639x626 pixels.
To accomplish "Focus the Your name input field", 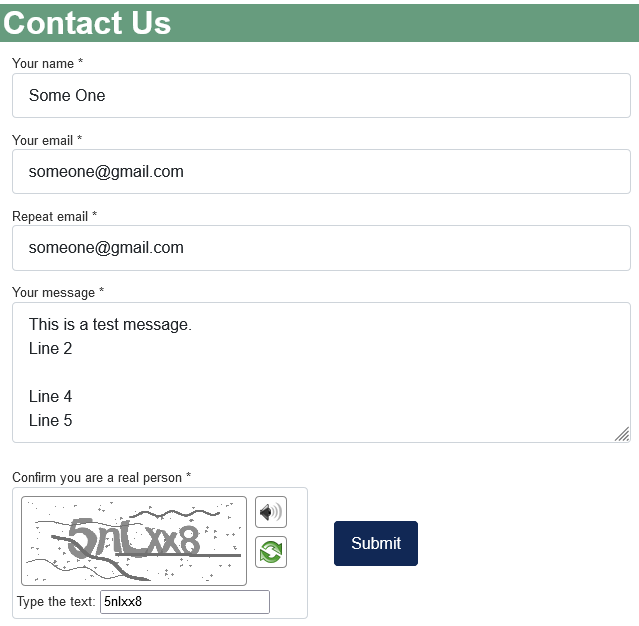I will pos(321,95).
